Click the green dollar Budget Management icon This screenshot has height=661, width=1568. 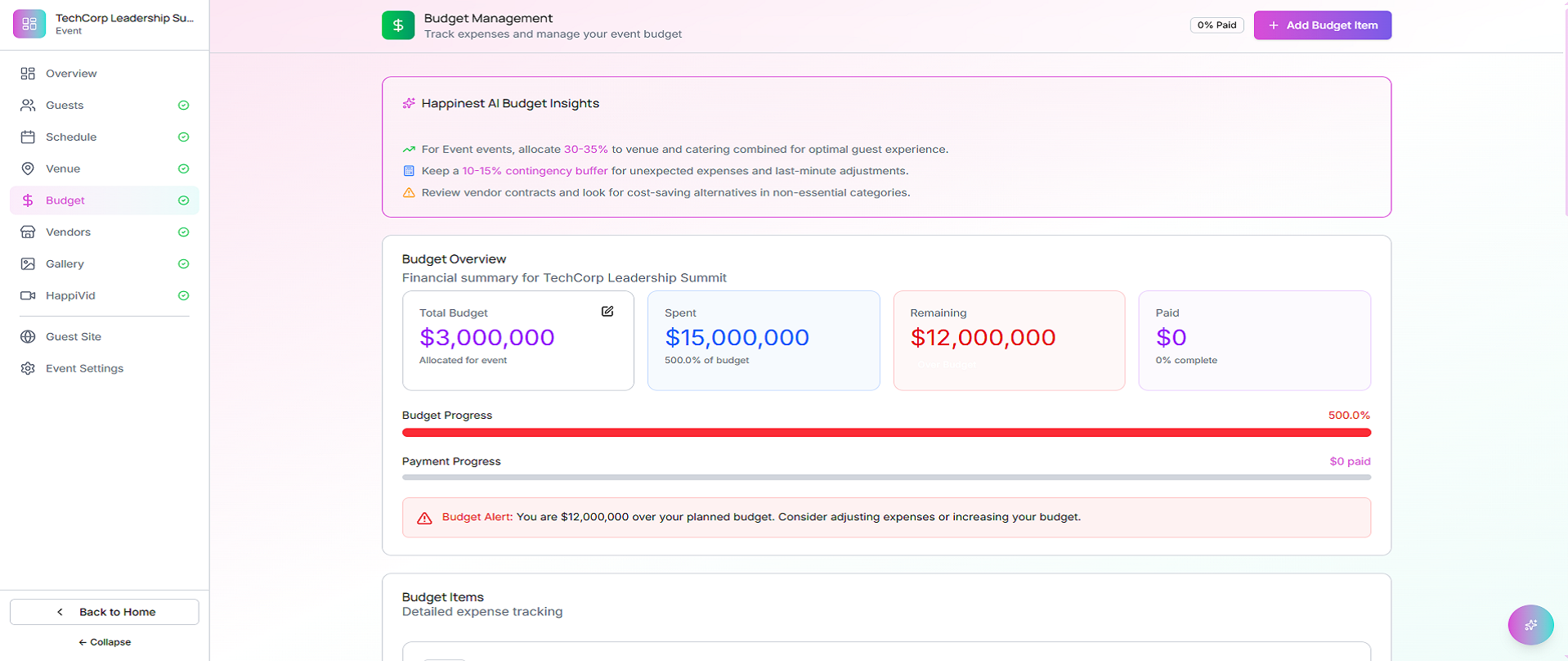click(398, 25)
